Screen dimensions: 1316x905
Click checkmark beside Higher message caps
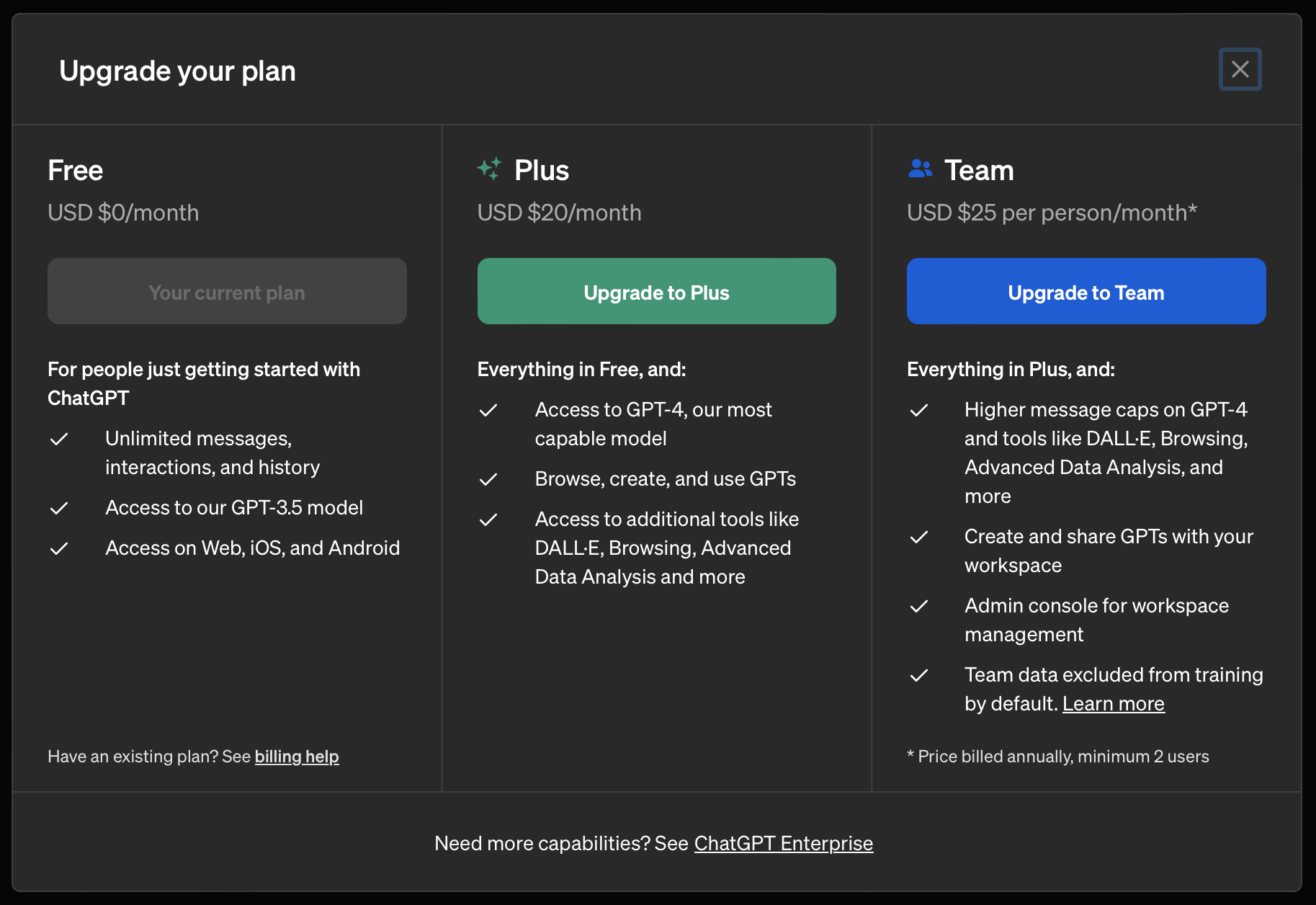(x=918, y=410)
